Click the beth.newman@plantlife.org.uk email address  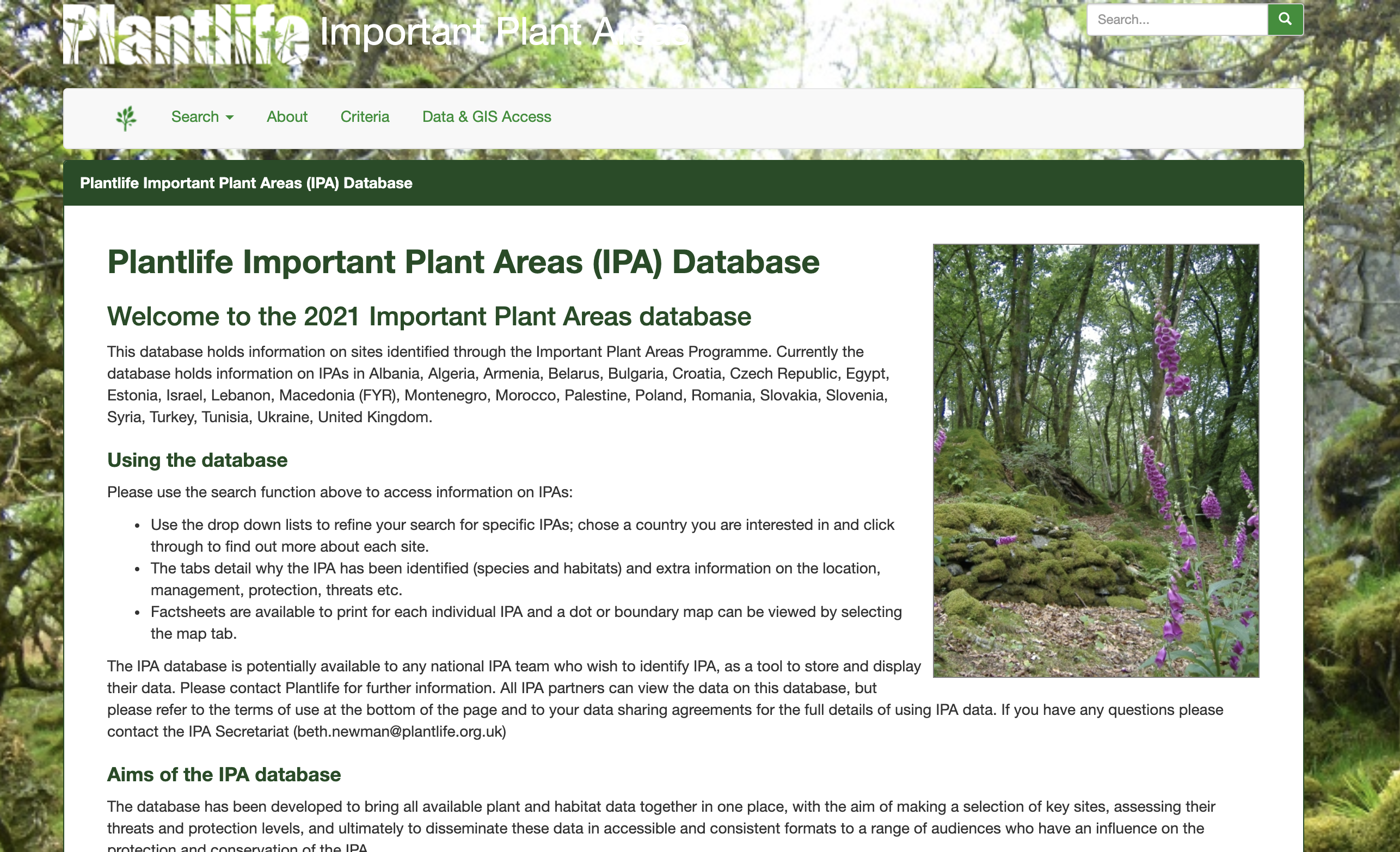400,732
